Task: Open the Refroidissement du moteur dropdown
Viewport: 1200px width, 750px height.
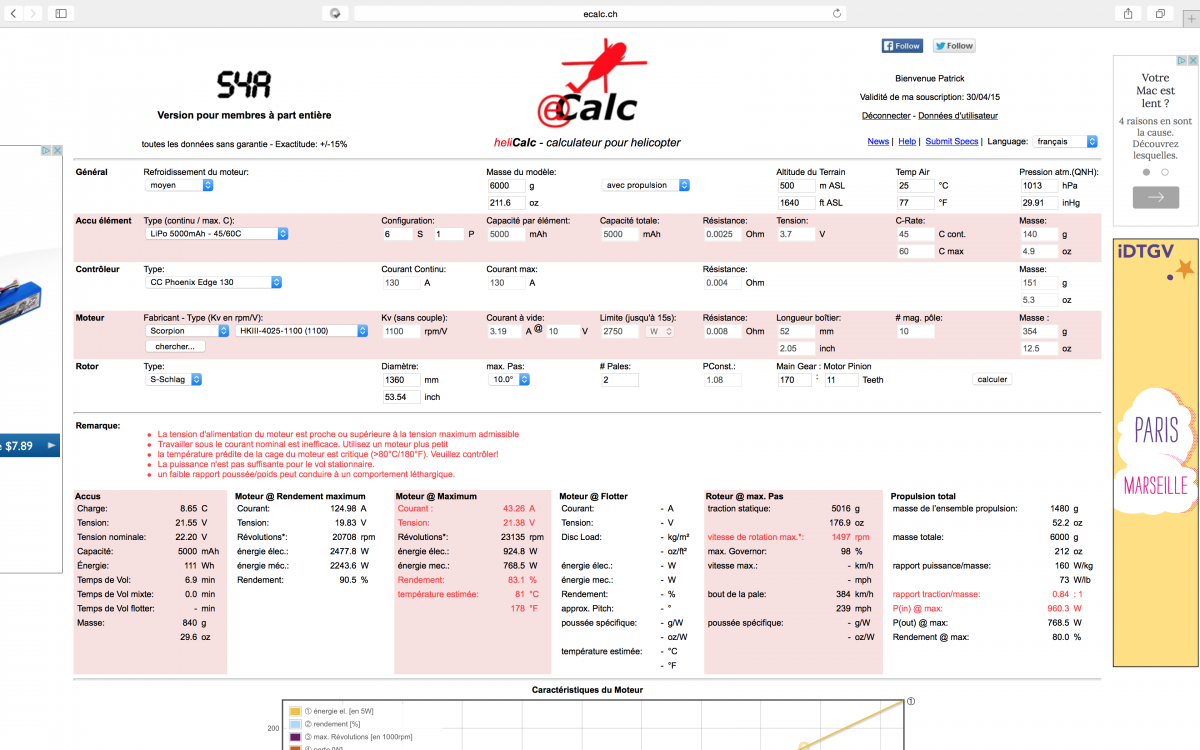Action: click(179, 185)
